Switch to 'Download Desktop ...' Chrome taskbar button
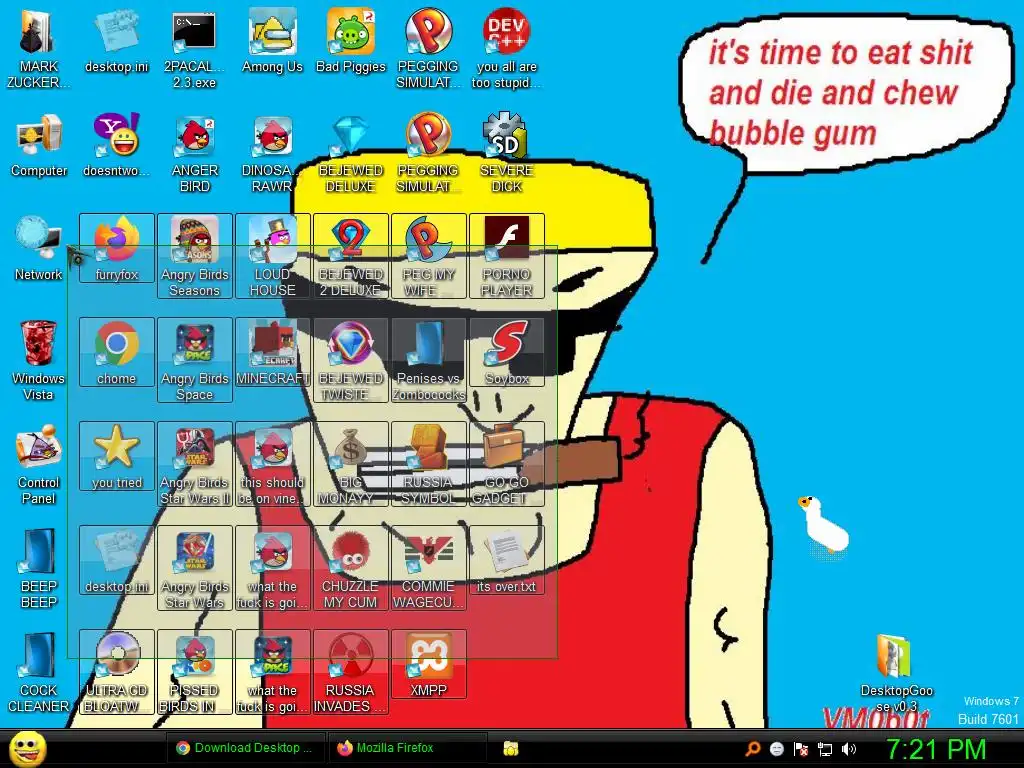The height and width of the screenshot is (768, 1024). (244, 748)
